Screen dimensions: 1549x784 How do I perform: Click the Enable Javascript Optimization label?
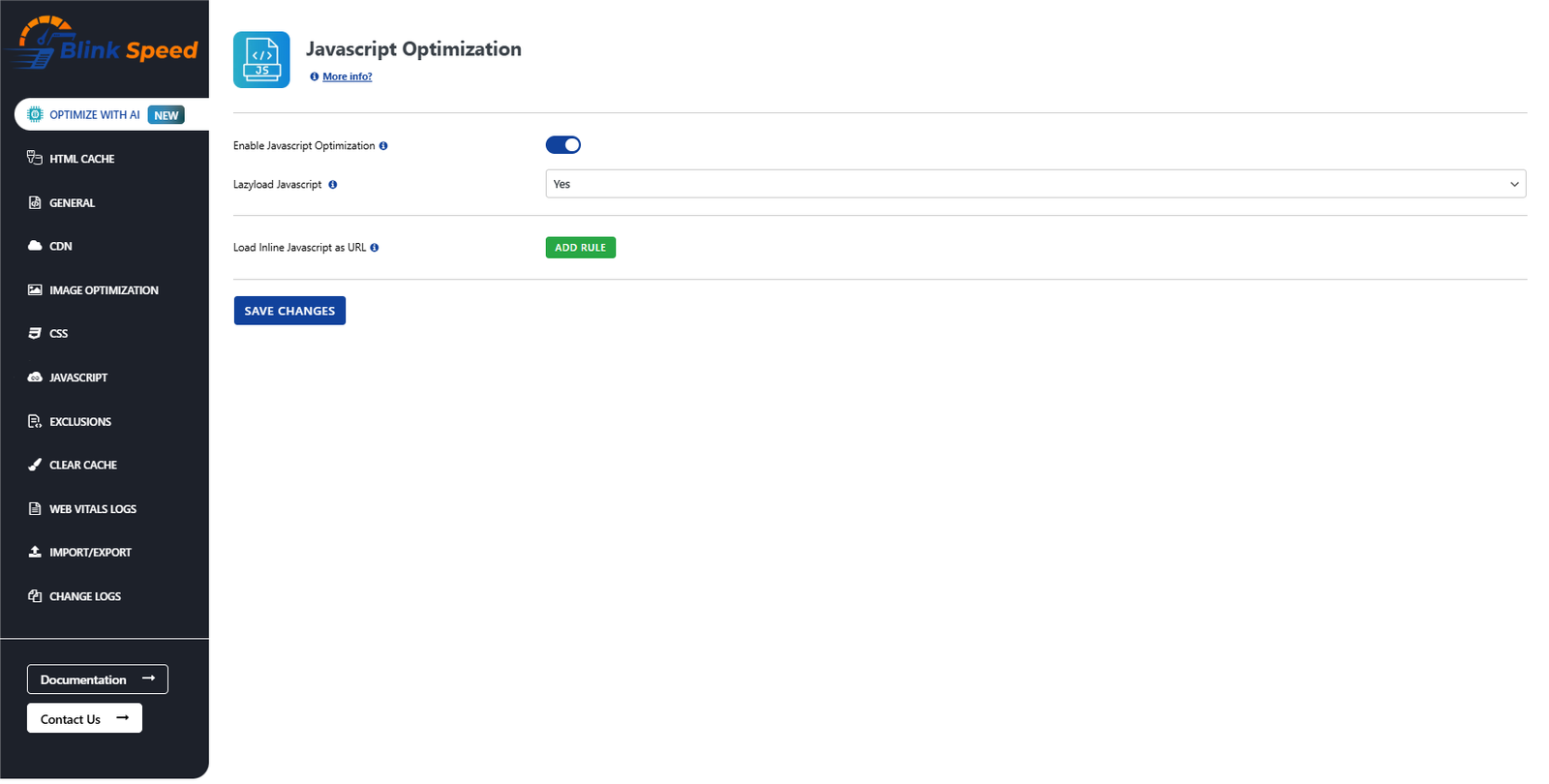coord(304,146)
